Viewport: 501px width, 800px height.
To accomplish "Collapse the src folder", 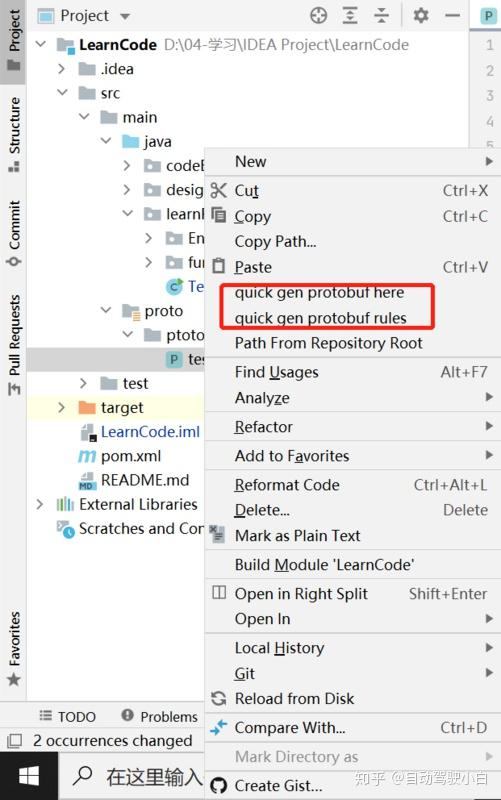I will (x=62, y=93).
